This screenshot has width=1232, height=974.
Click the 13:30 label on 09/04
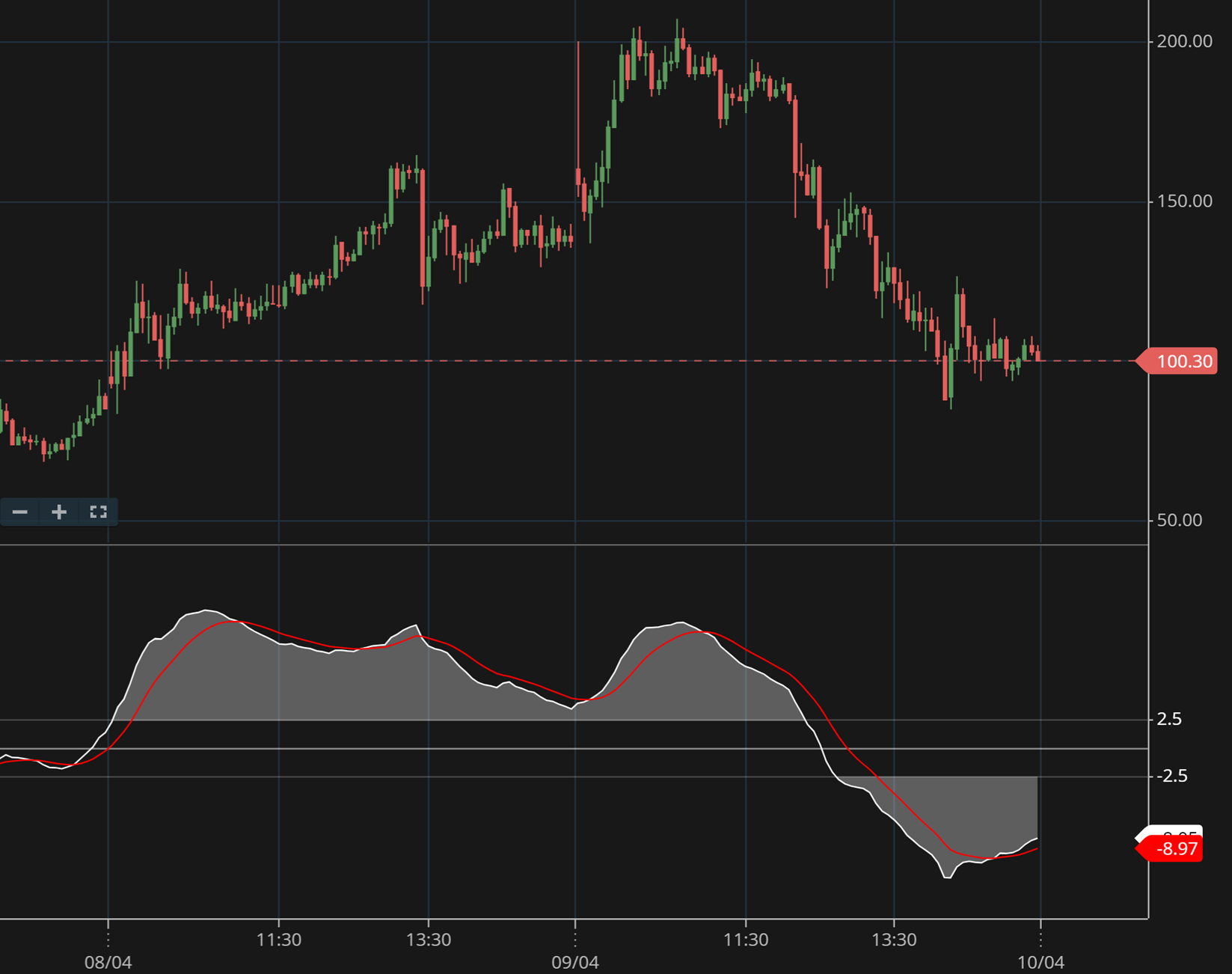tap(894, 940)
